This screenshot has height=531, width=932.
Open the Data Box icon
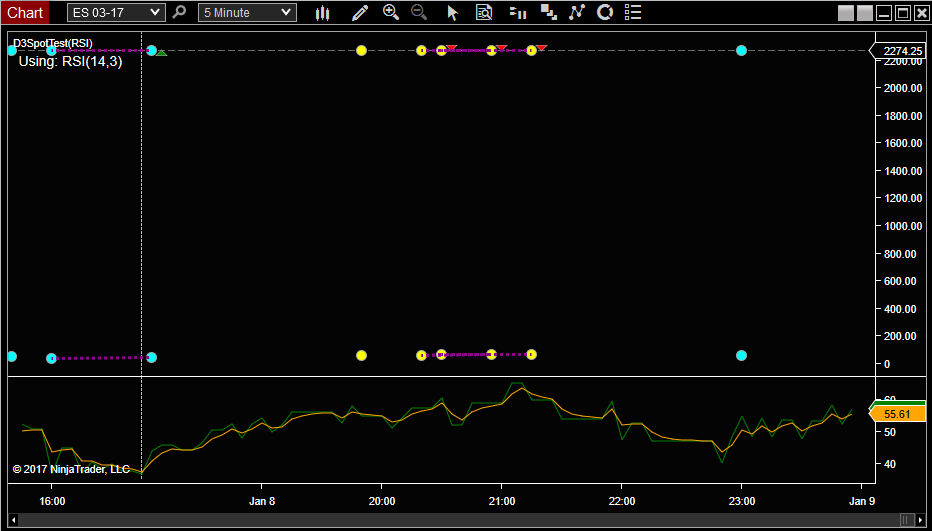(x=484, y=13)
